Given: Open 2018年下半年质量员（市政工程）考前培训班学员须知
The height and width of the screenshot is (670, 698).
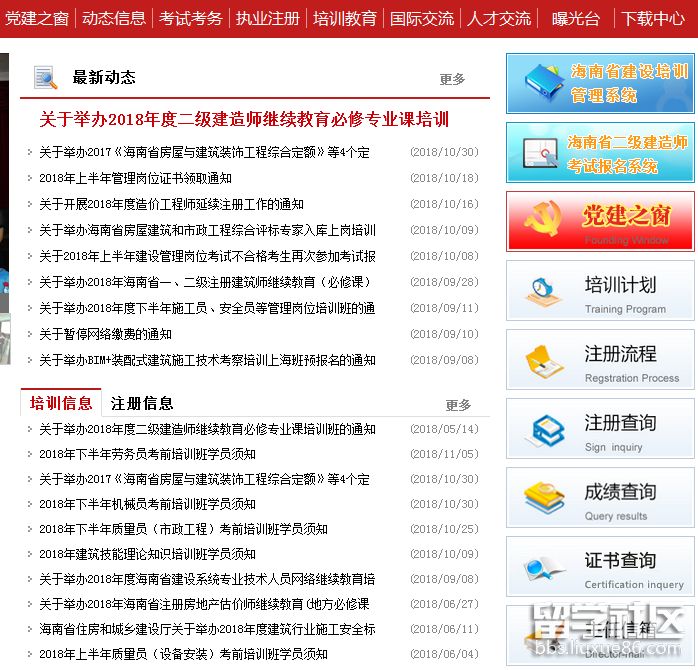Looking at the screenshot, I should tap(183, 529).
